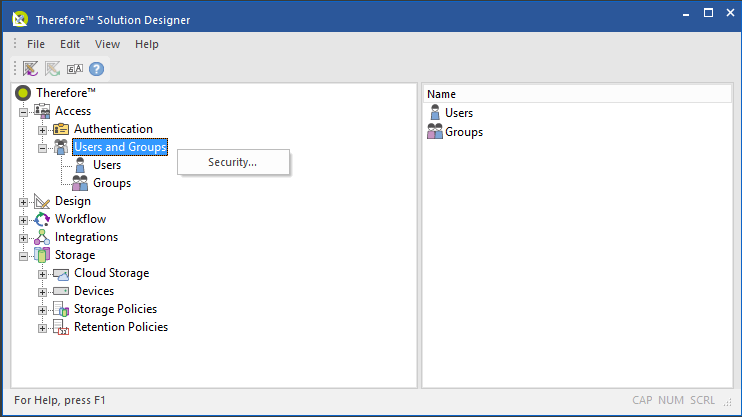Expand the Design node
The image size is (742, 417).
pyautogui.click(x=23, y=202)
